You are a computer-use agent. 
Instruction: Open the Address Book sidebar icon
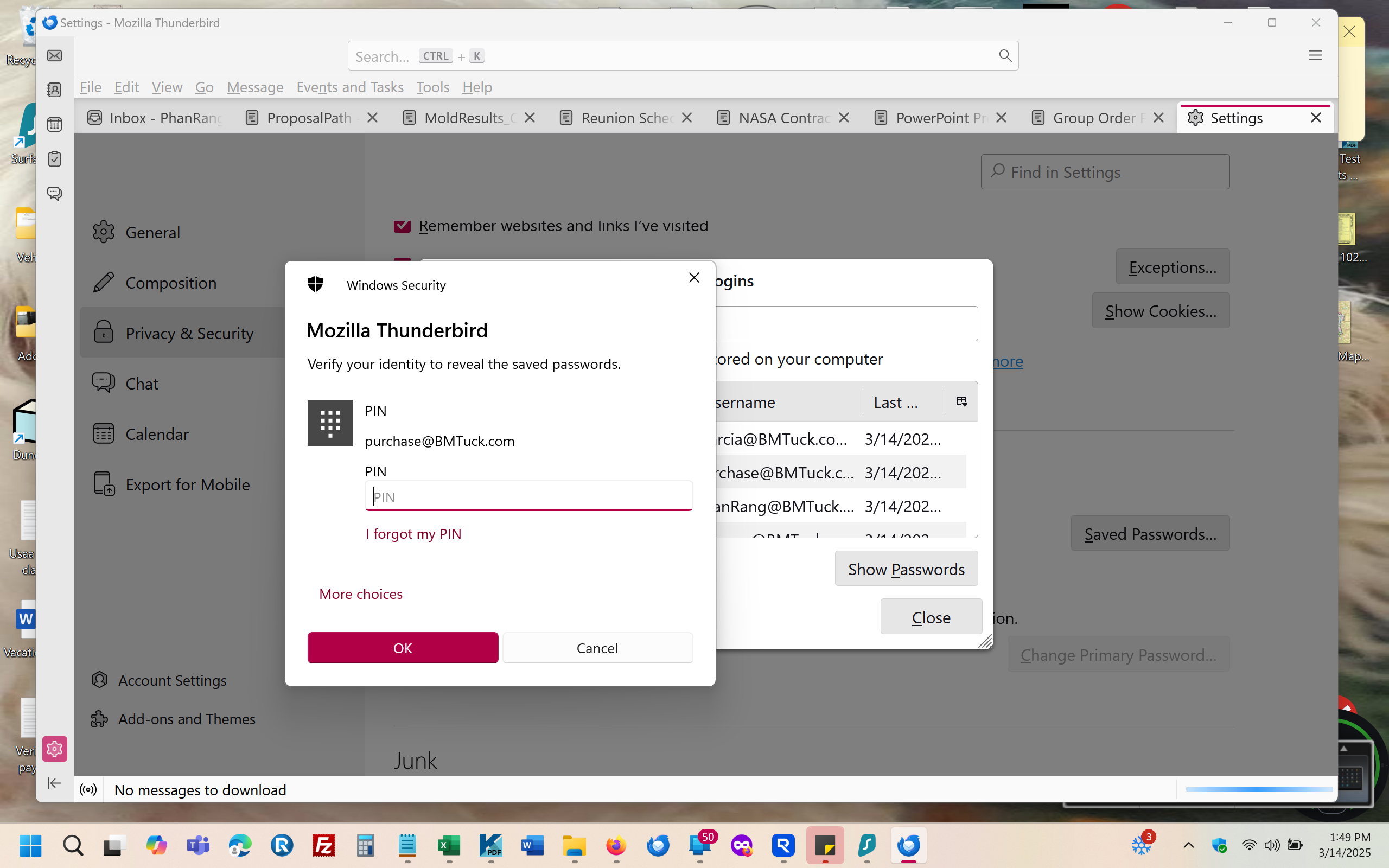point(54,90)
